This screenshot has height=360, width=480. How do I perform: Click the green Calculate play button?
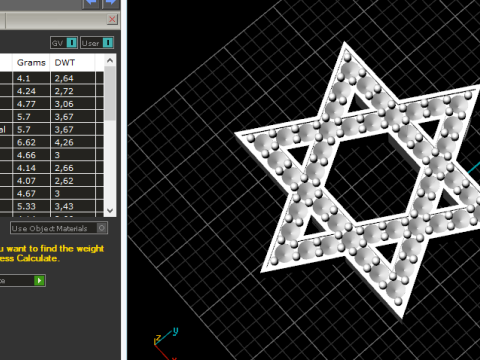tap(39, 280)
